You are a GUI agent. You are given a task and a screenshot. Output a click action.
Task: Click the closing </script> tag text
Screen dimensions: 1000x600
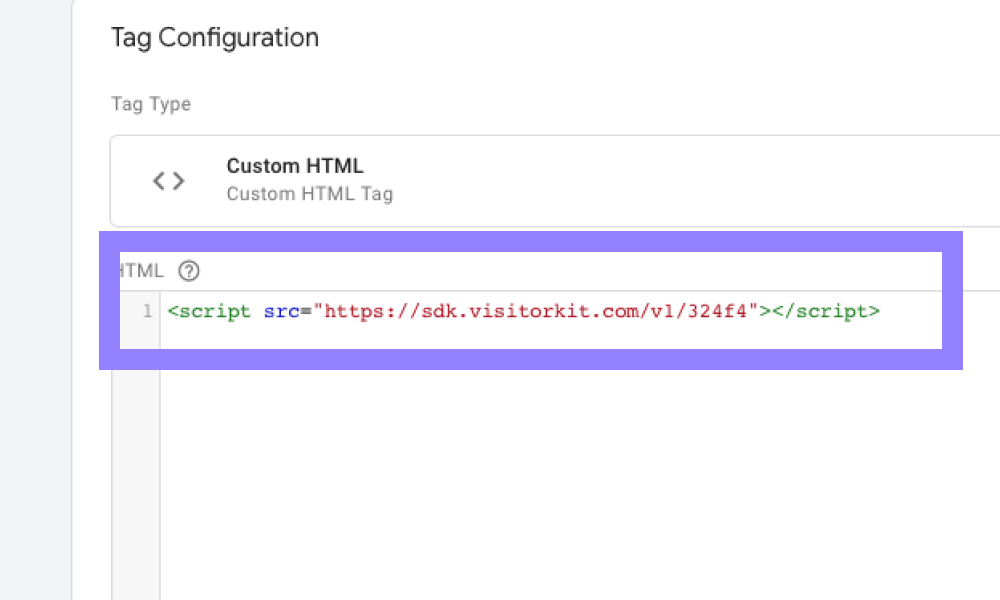(x=826, y=311)
